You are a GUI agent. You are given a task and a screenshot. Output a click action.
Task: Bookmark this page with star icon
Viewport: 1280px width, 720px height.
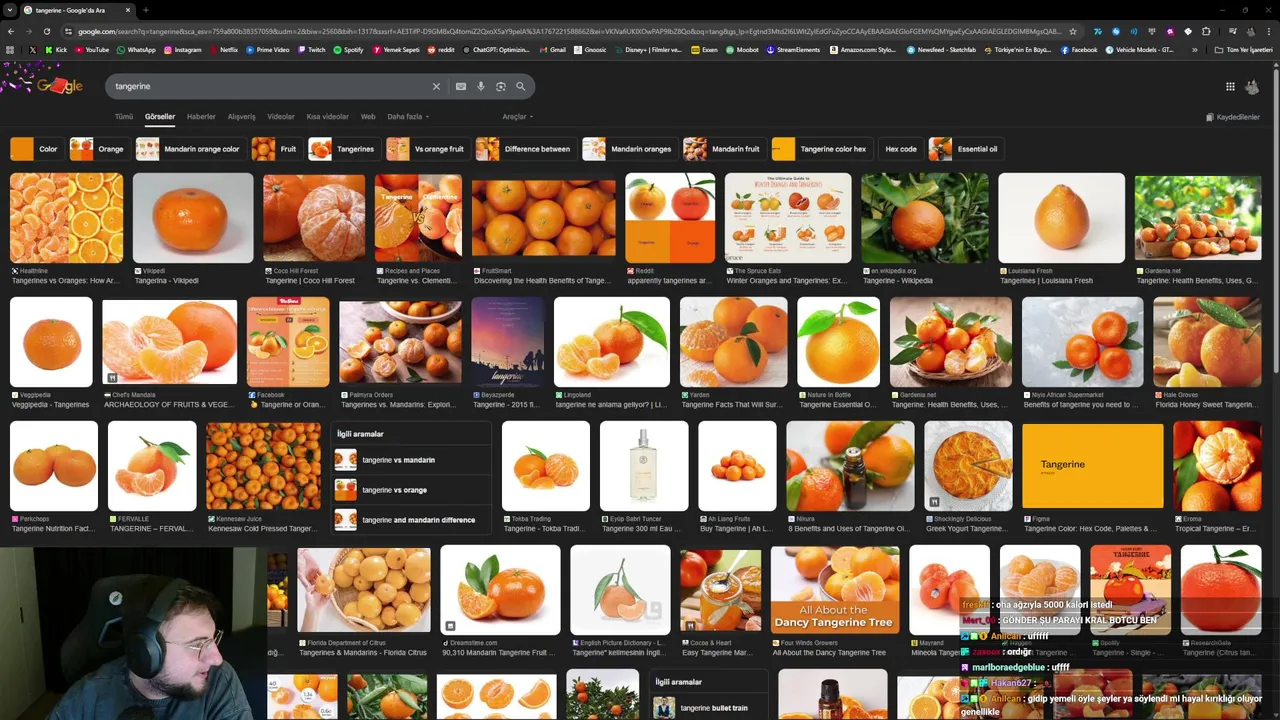coord(1073,31)
